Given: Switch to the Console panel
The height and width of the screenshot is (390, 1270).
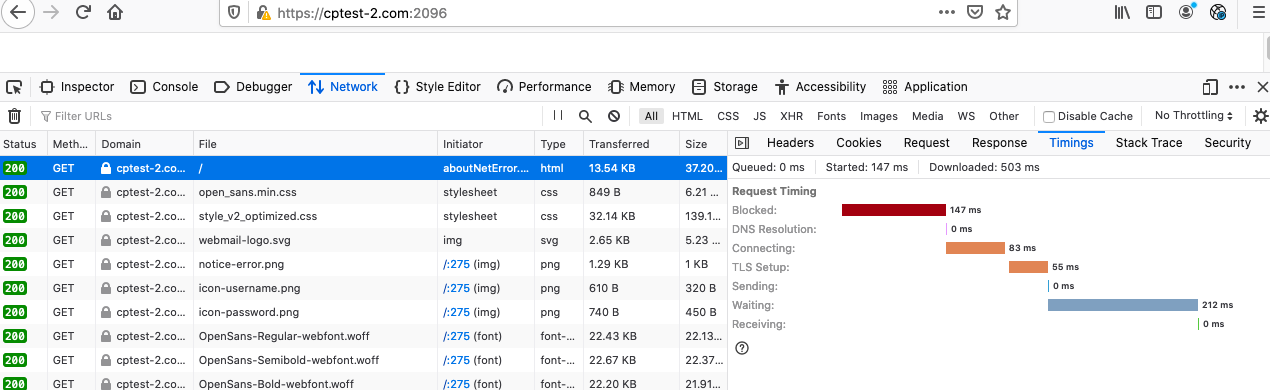Looking at the screenshot, I should tap(165, 87).
